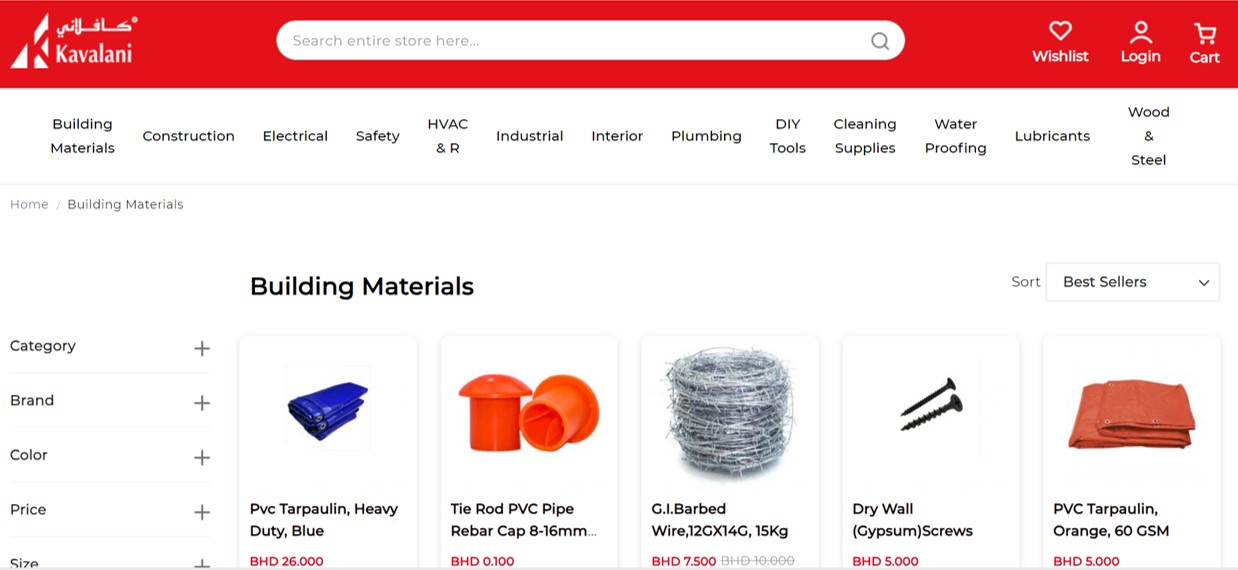Open the Best Sellers sort dropdown
This screenshot has width=1238, height=570.
[x=1132, y=282]
